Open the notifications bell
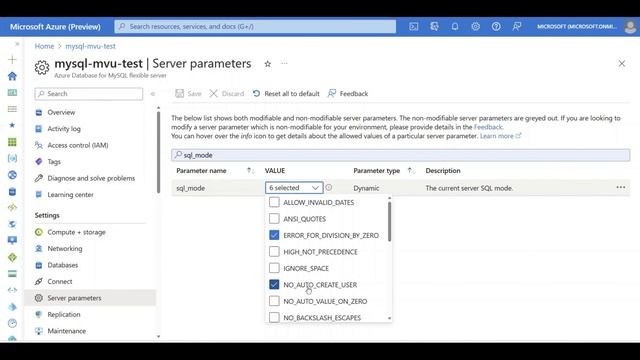This screenshot has height=360, width=640. pos(455,27)
